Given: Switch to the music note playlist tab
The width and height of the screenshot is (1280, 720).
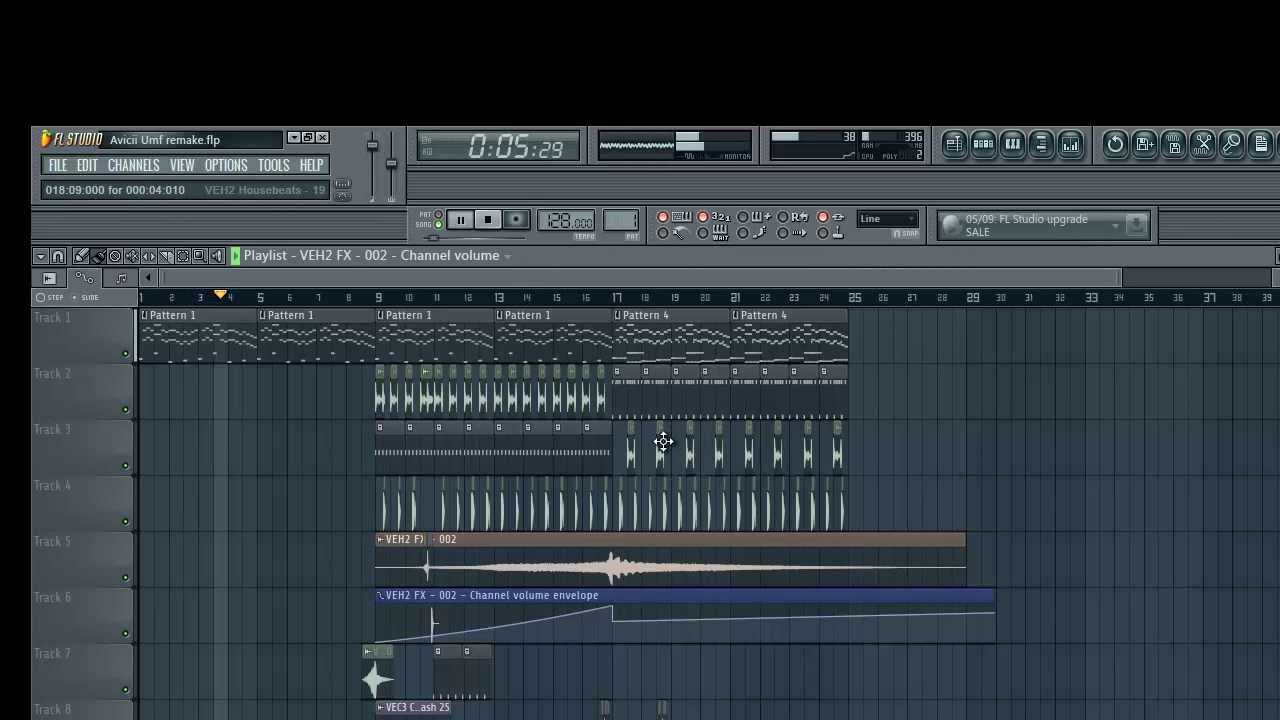Looking at the screenshot, I should point(121,278).
